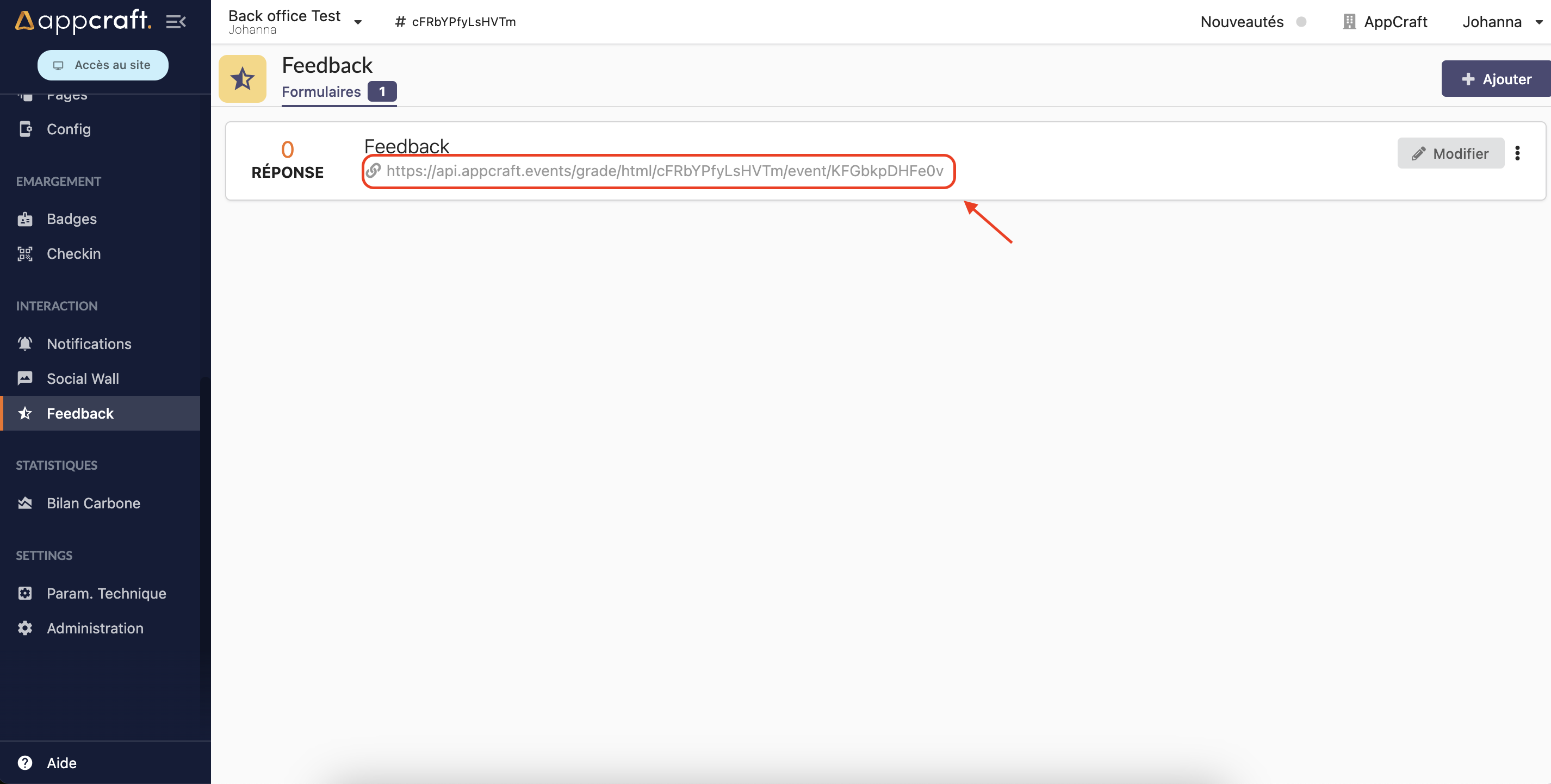Toggle the sidebar collapse hamburger menu

[177, 21]
